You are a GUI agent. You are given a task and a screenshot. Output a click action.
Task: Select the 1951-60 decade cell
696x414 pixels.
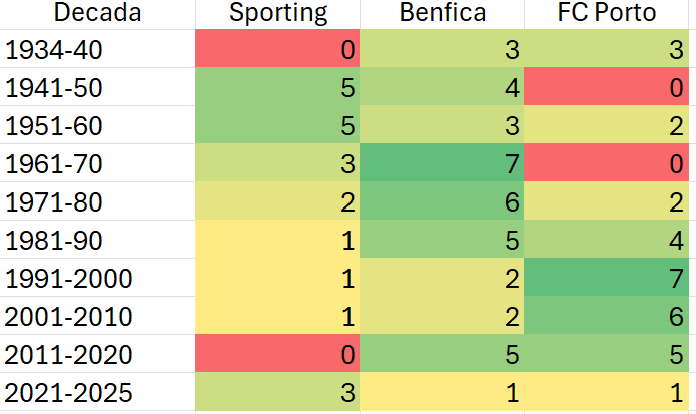tap(97, 124)
